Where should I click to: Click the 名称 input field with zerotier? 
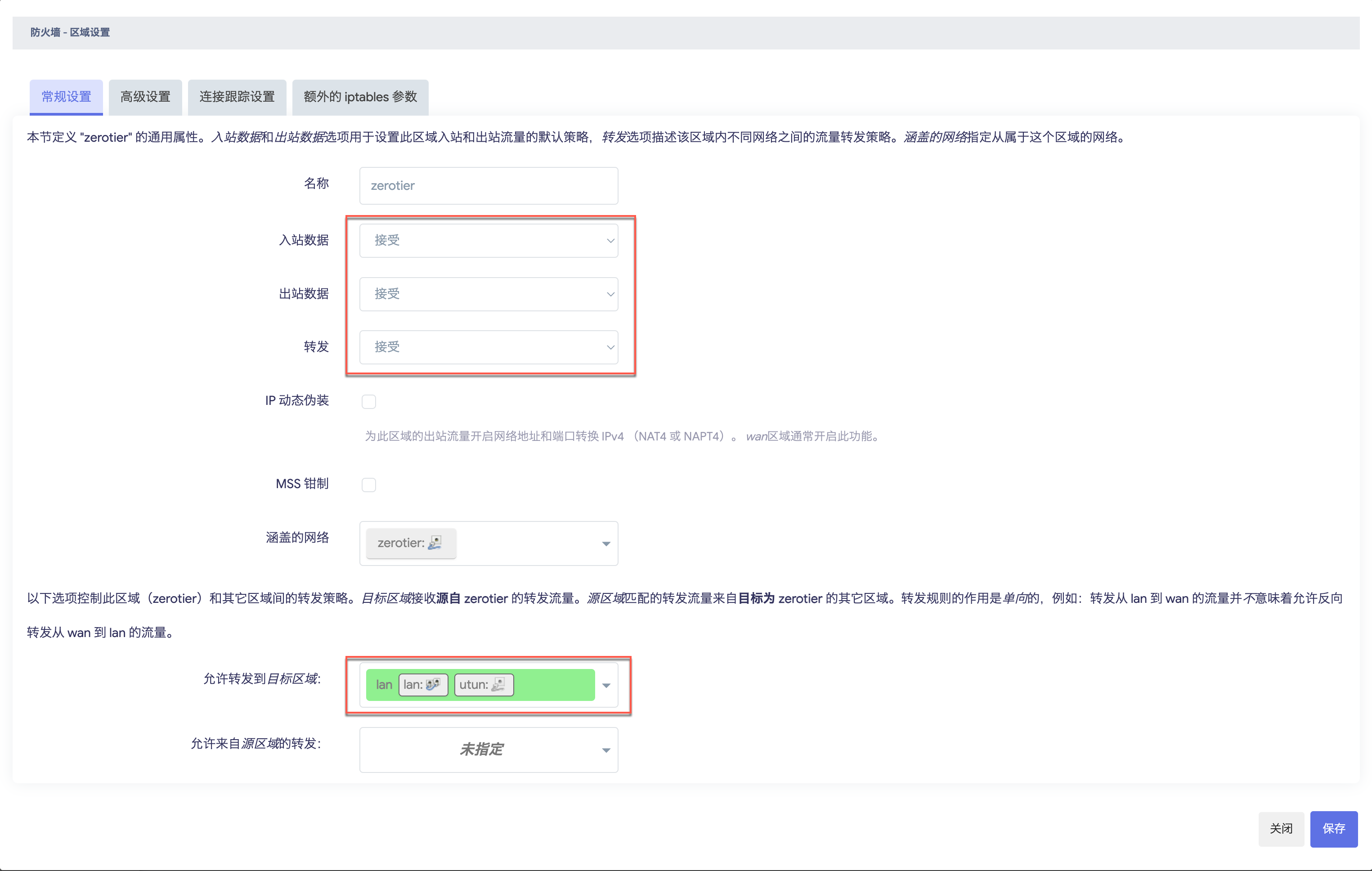[488, 186]
